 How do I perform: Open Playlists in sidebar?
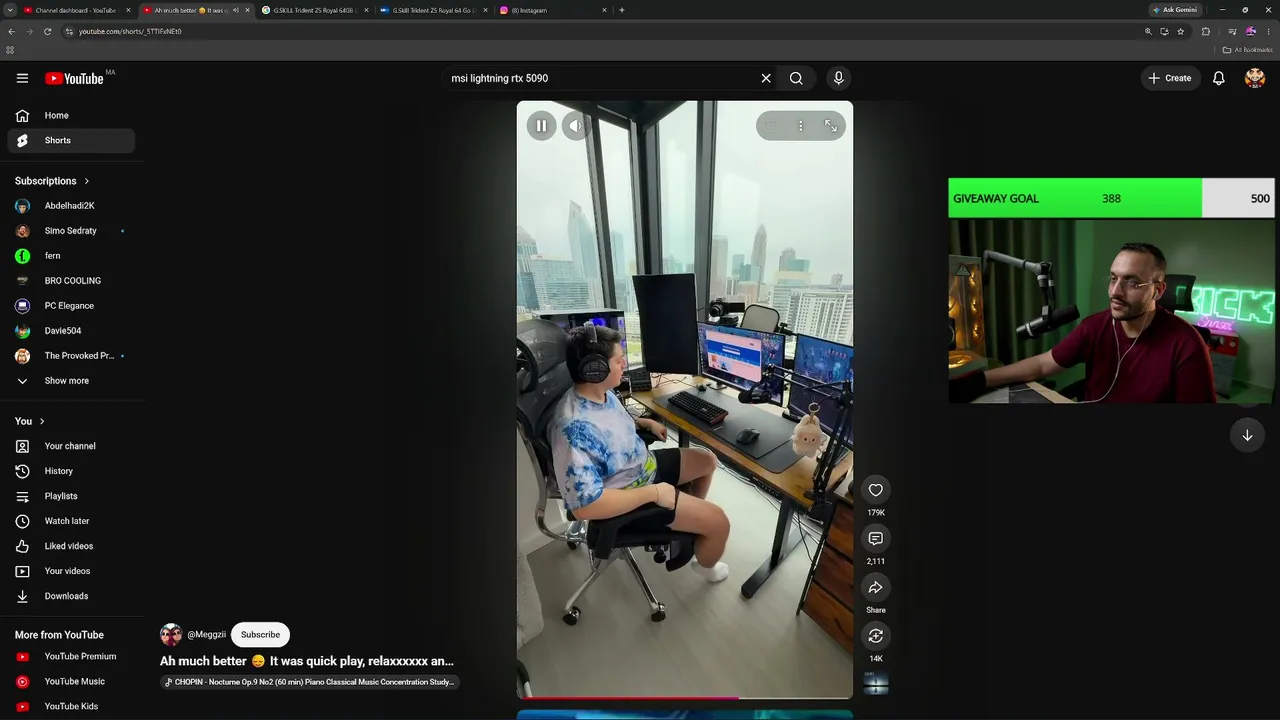pos(71,496)
